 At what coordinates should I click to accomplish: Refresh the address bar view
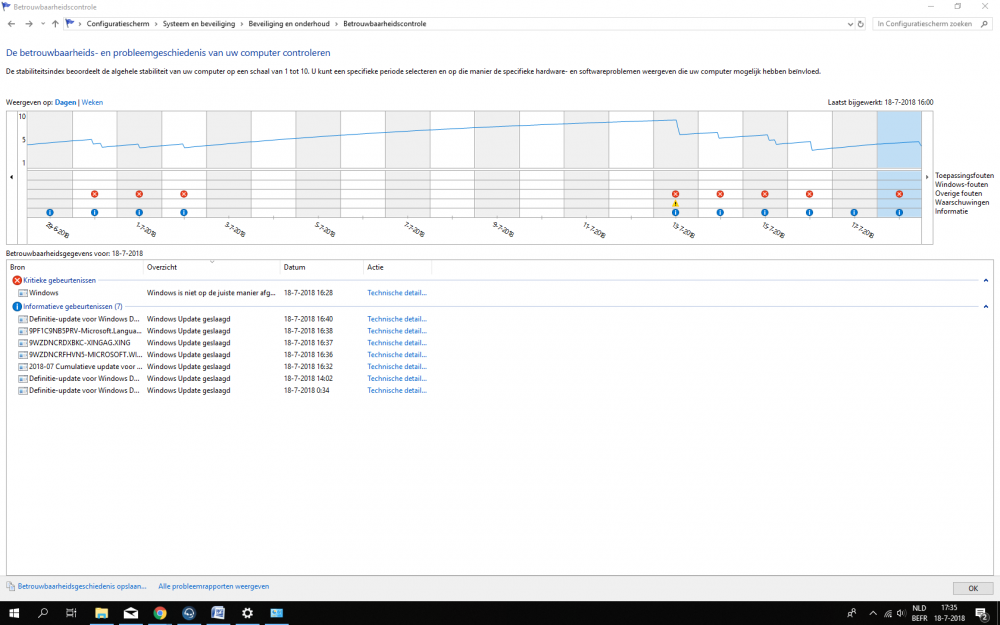860,24
